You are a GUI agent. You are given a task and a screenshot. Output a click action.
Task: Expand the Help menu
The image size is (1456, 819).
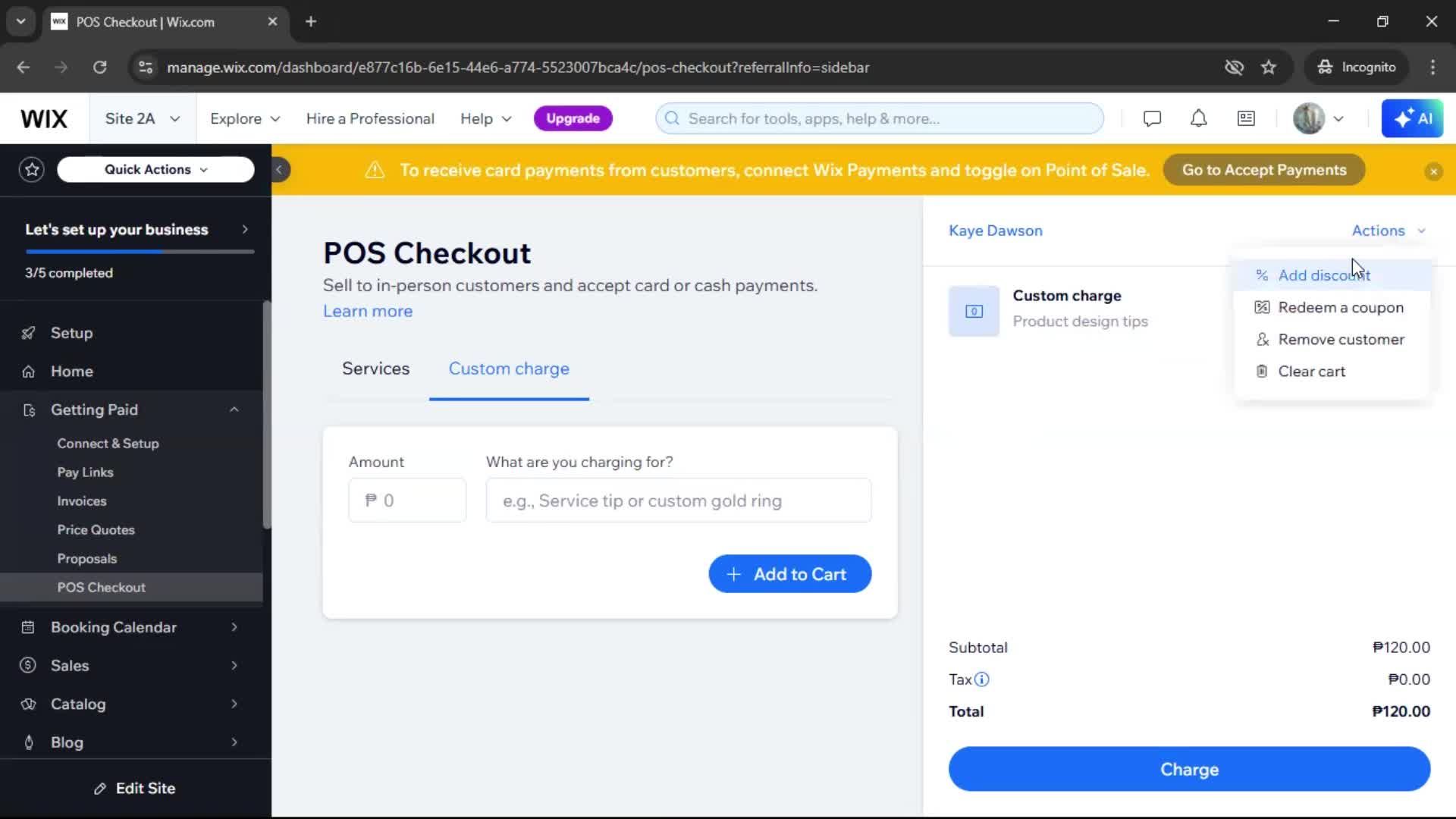[x=485, y=119]
